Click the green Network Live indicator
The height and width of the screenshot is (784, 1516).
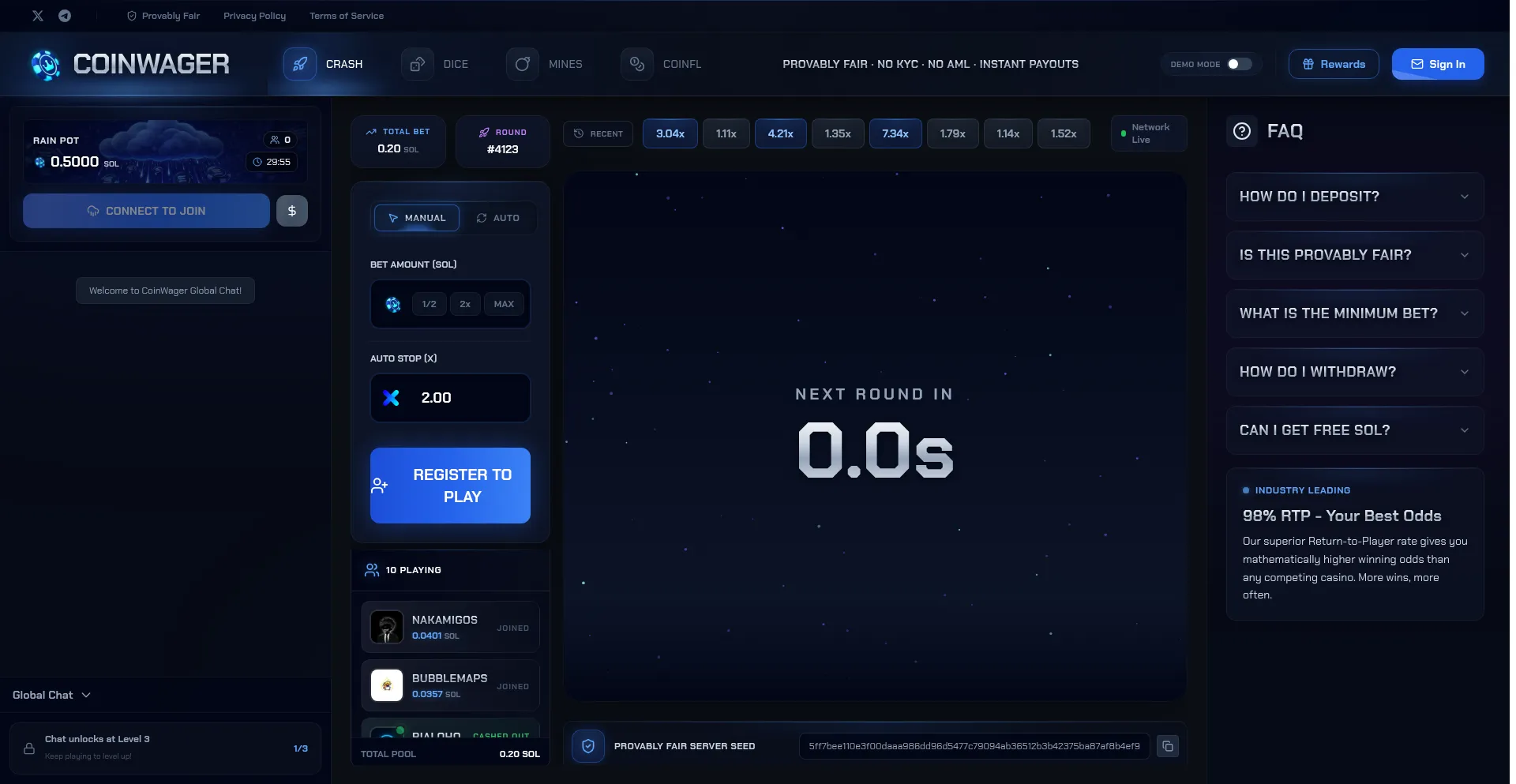click(1124, 133)
